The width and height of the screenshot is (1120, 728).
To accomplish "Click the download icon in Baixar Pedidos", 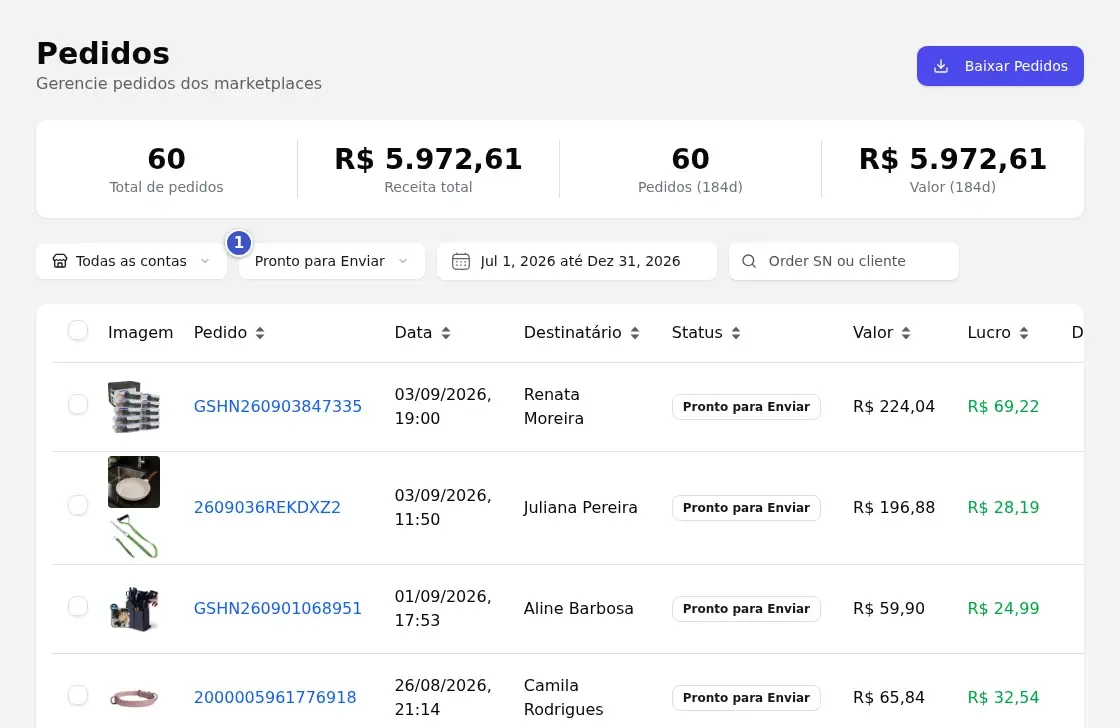I will pyautogui.click(x=941, y=66).
